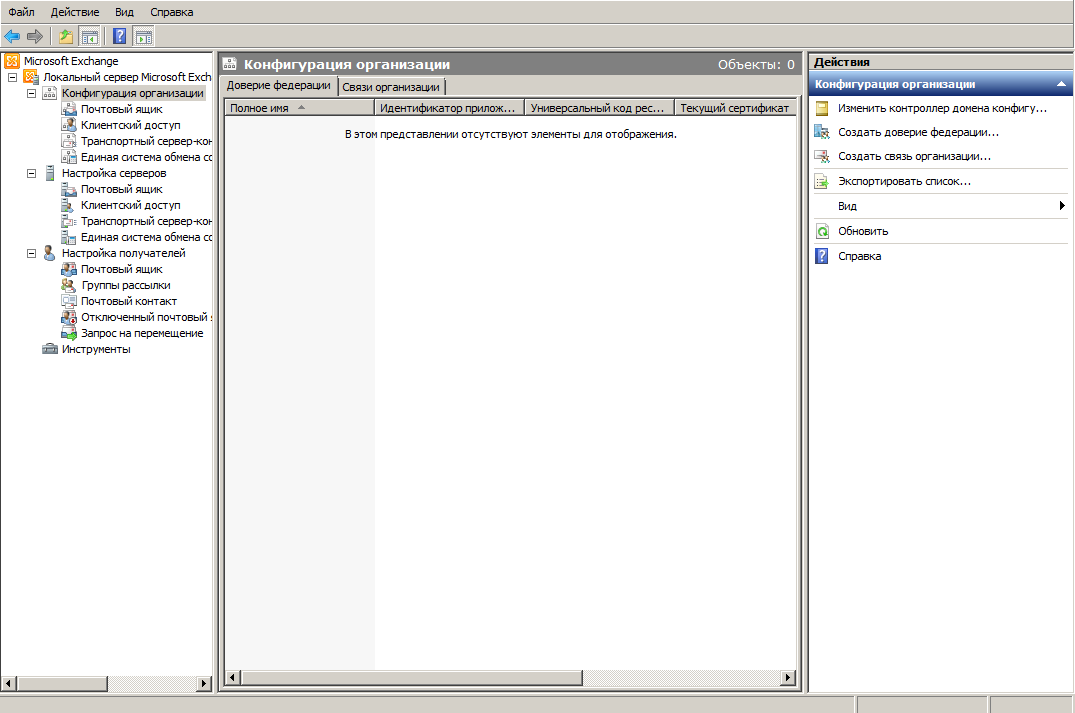
Task: Click tree pane scrollbar right arrow
Action: click(x=204, y=684)
